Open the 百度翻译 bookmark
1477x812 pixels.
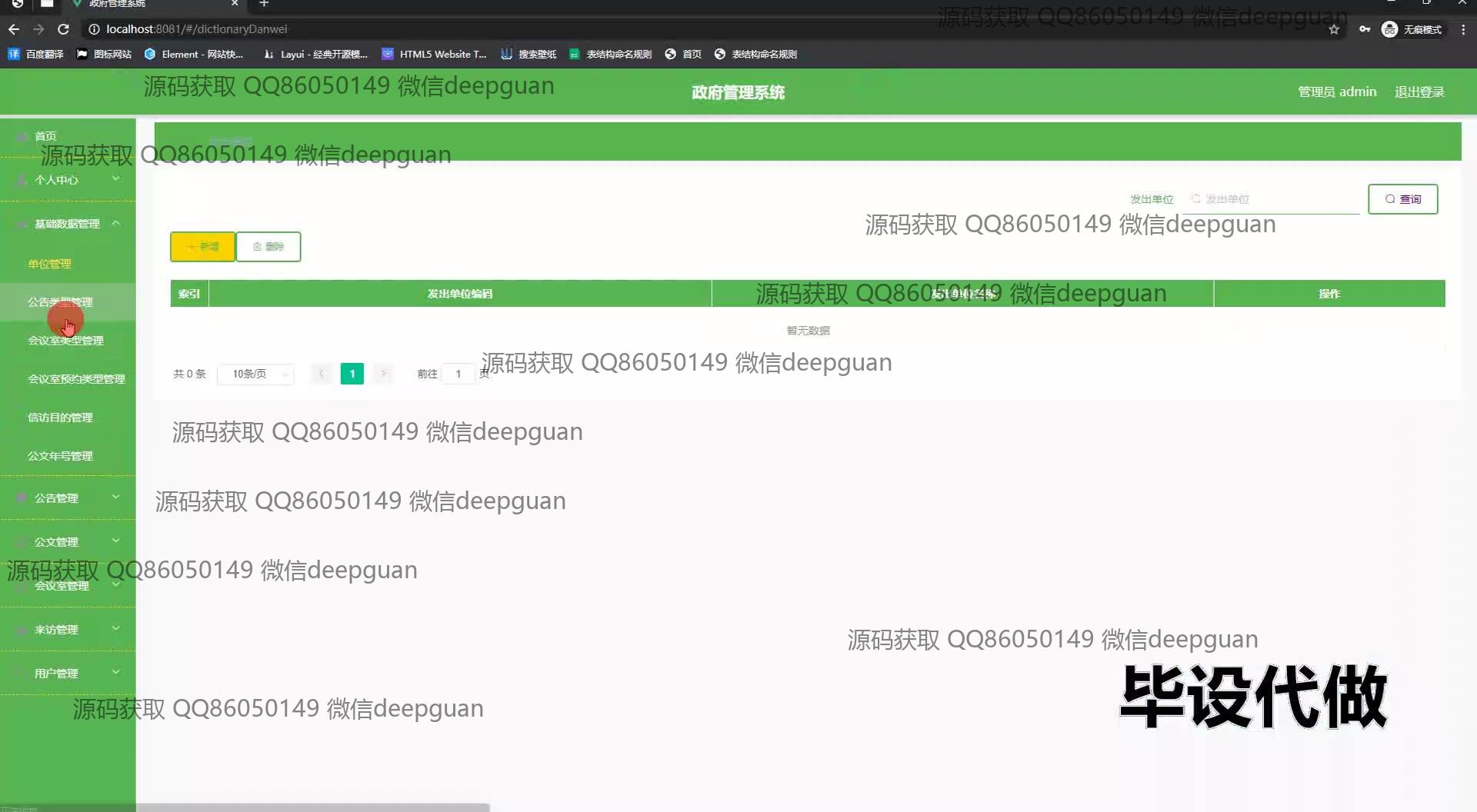(x=36, y=54)
